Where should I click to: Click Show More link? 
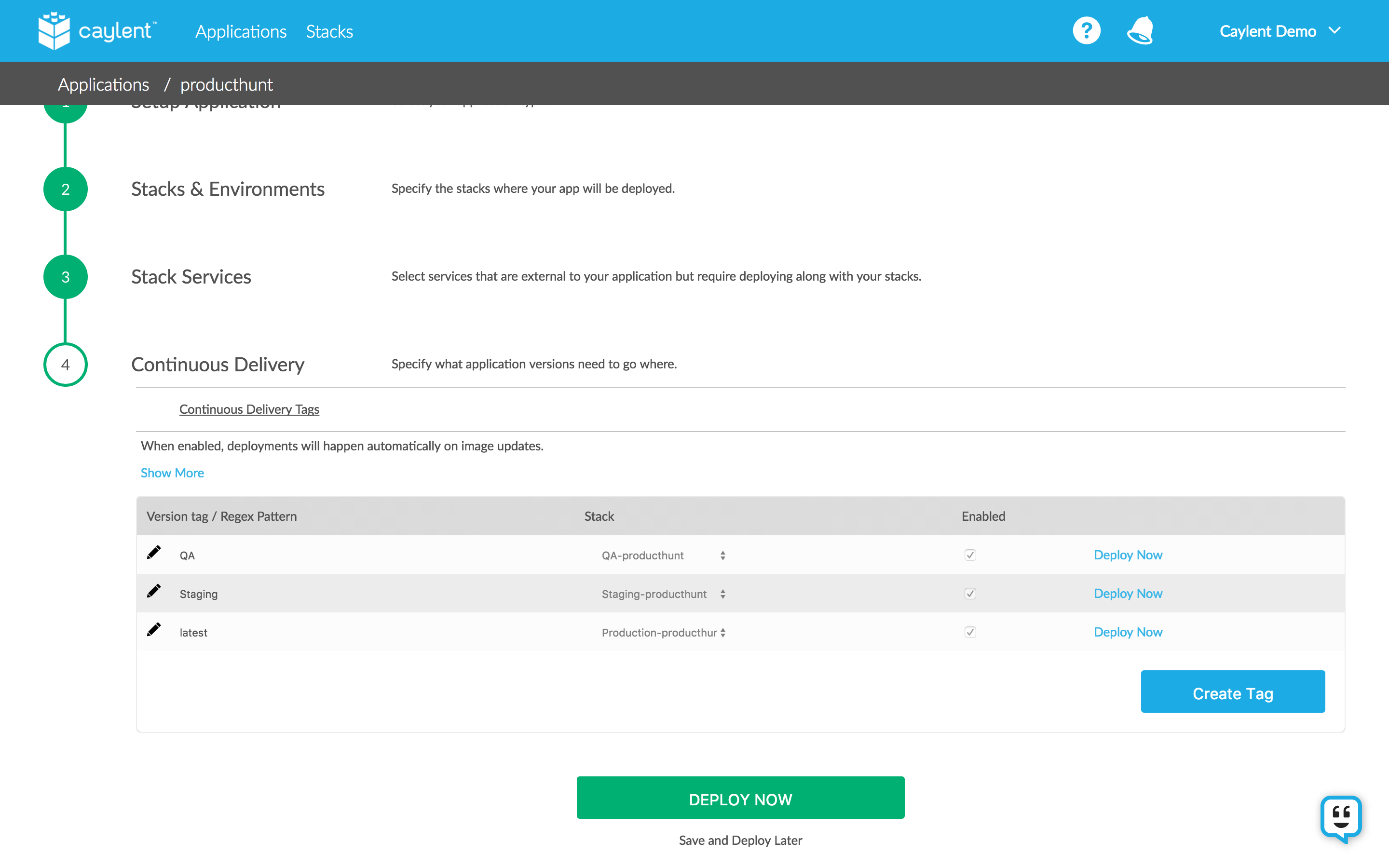[172, 473]
